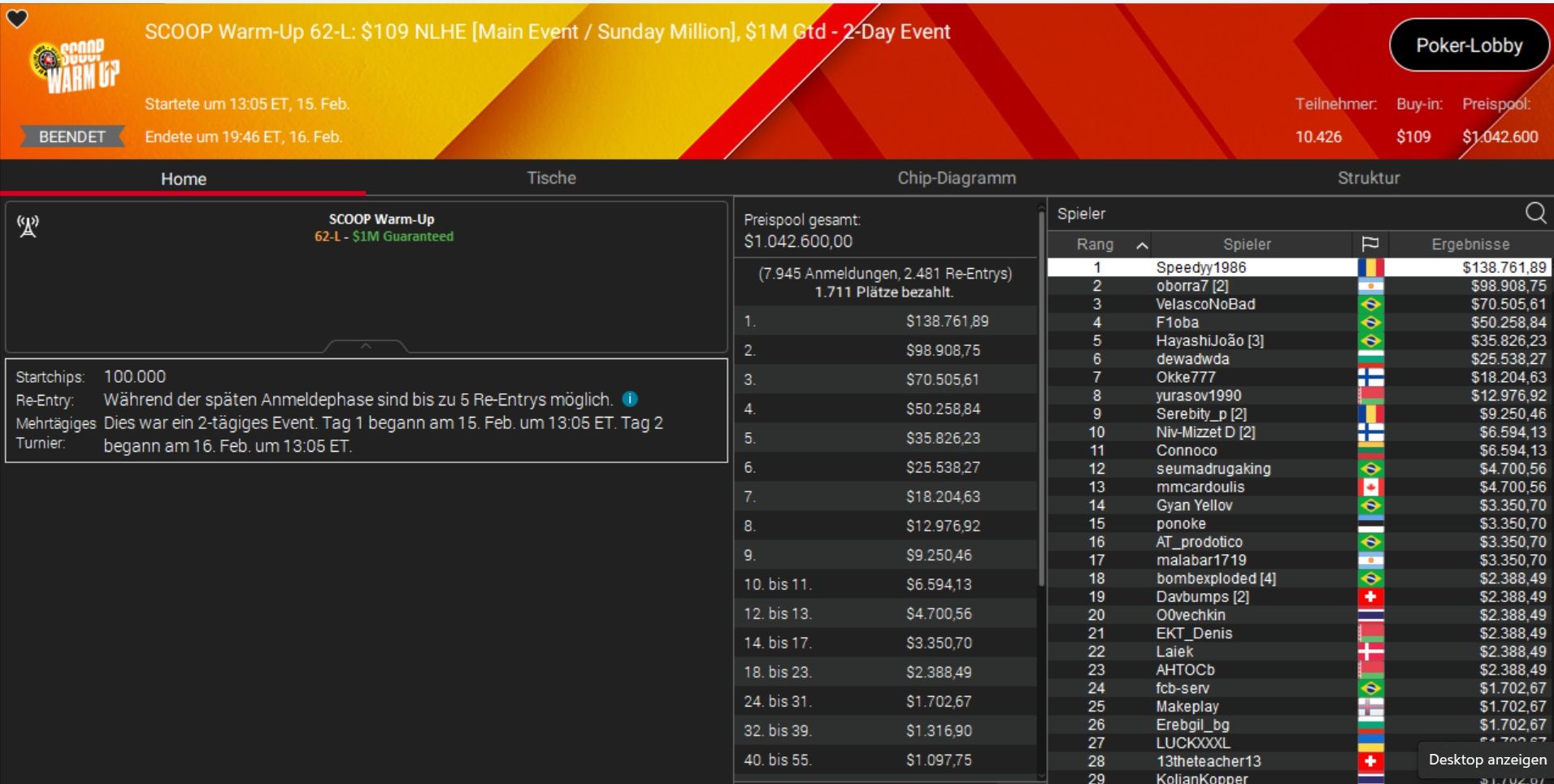Click the Swiss flag next to Davbumps

coord(1370,597)
